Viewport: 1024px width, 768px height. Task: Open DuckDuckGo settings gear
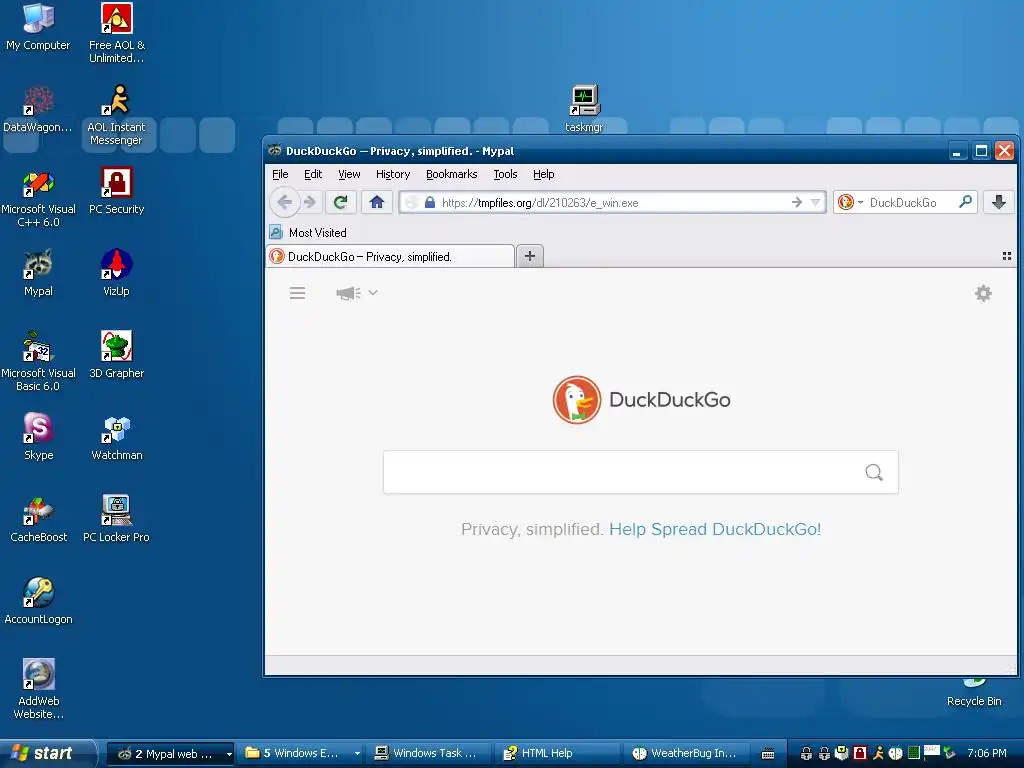tap(983, 293)
